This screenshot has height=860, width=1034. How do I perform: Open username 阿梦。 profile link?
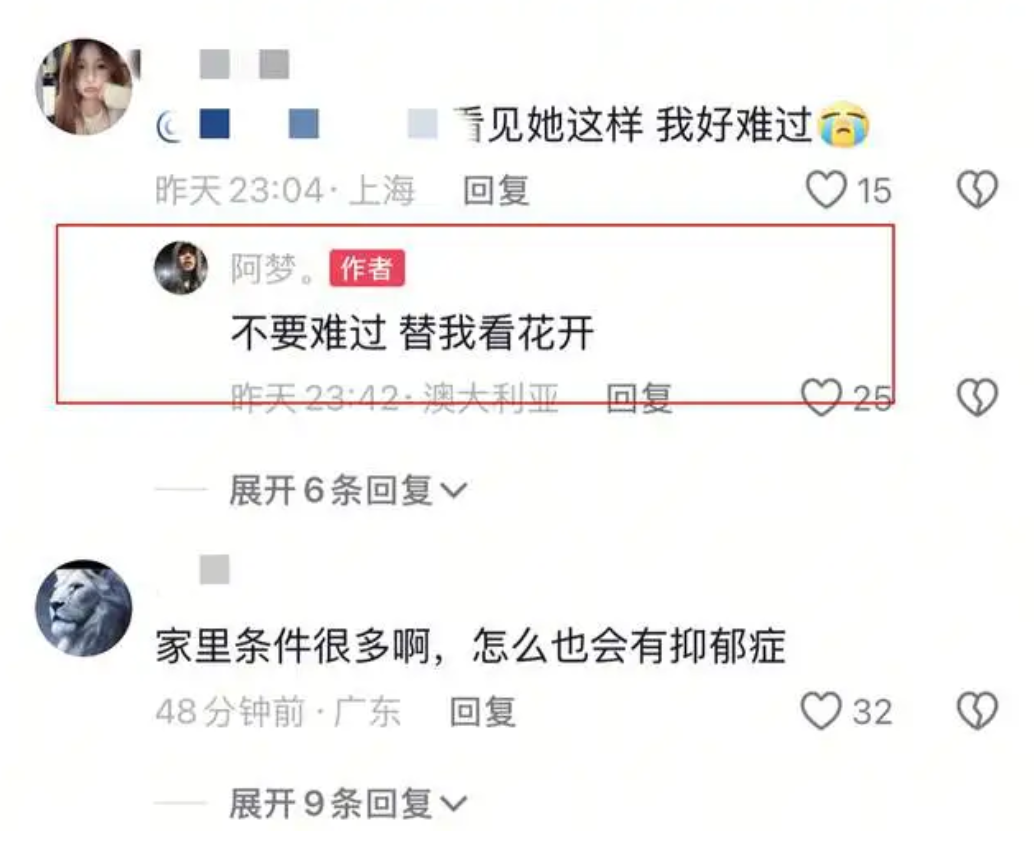point(273,268)
